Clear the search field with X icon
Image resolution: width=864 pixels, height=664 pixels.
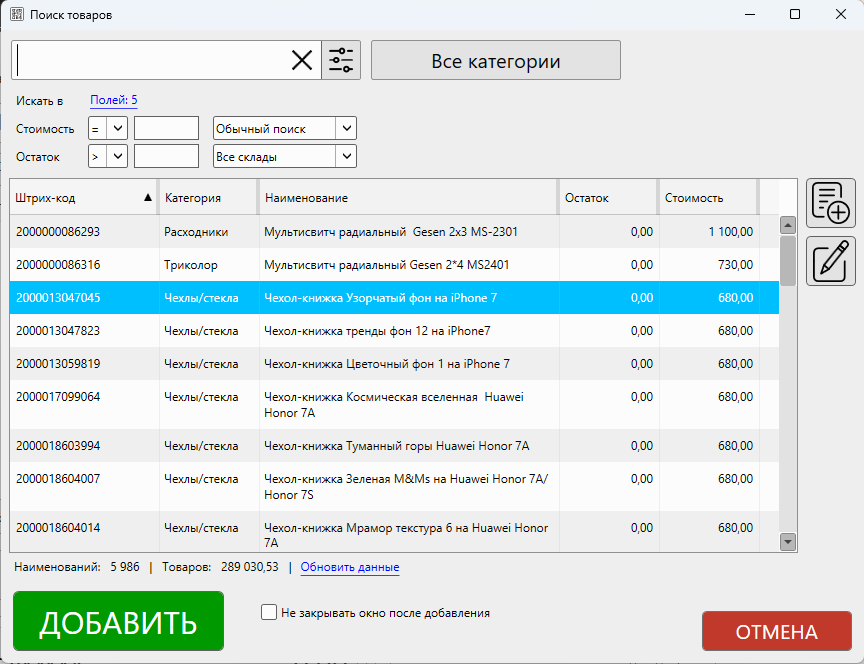click(302, 60)
